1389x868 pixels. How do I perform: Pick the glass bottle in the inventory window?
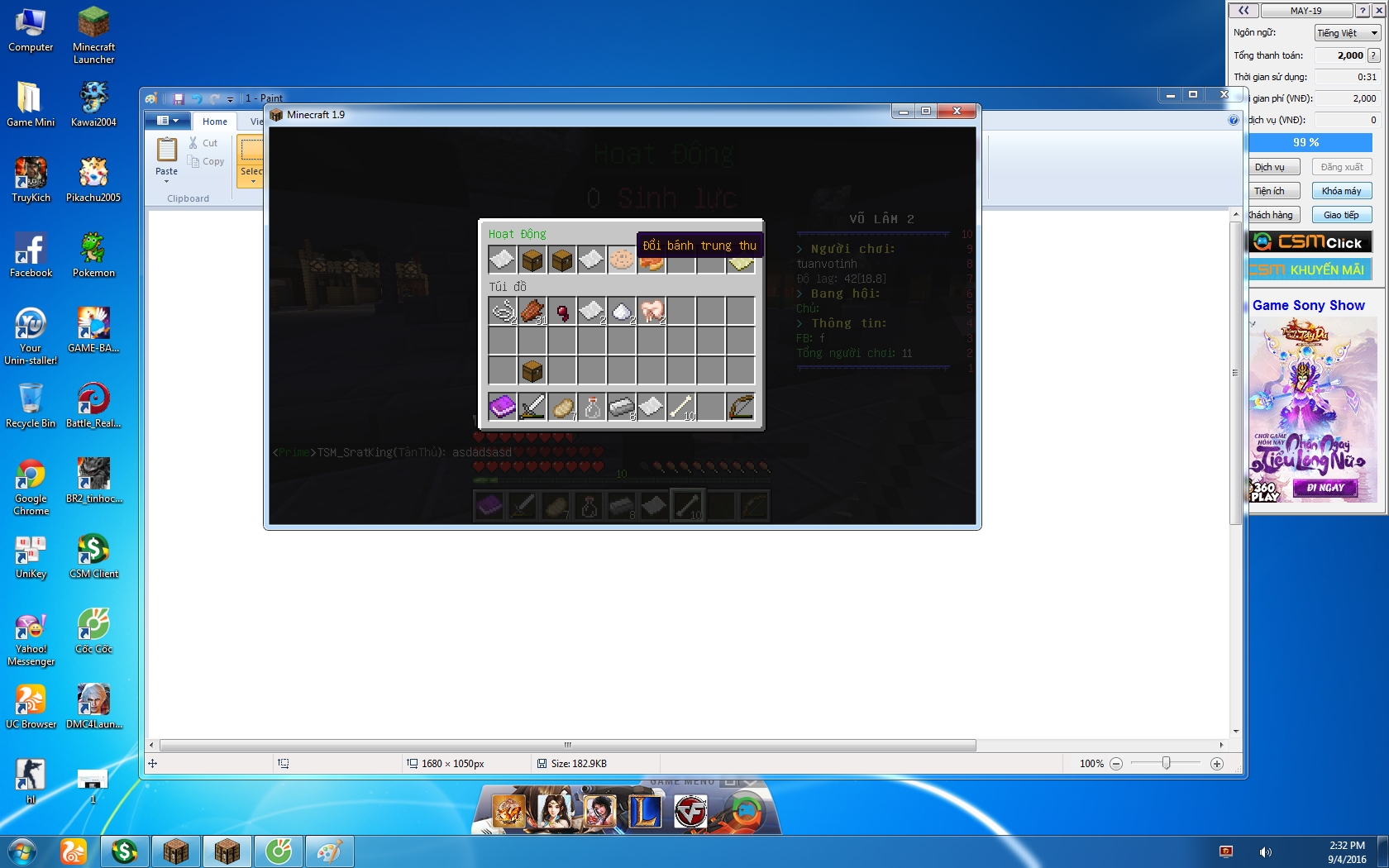click(x=592, y=407)
